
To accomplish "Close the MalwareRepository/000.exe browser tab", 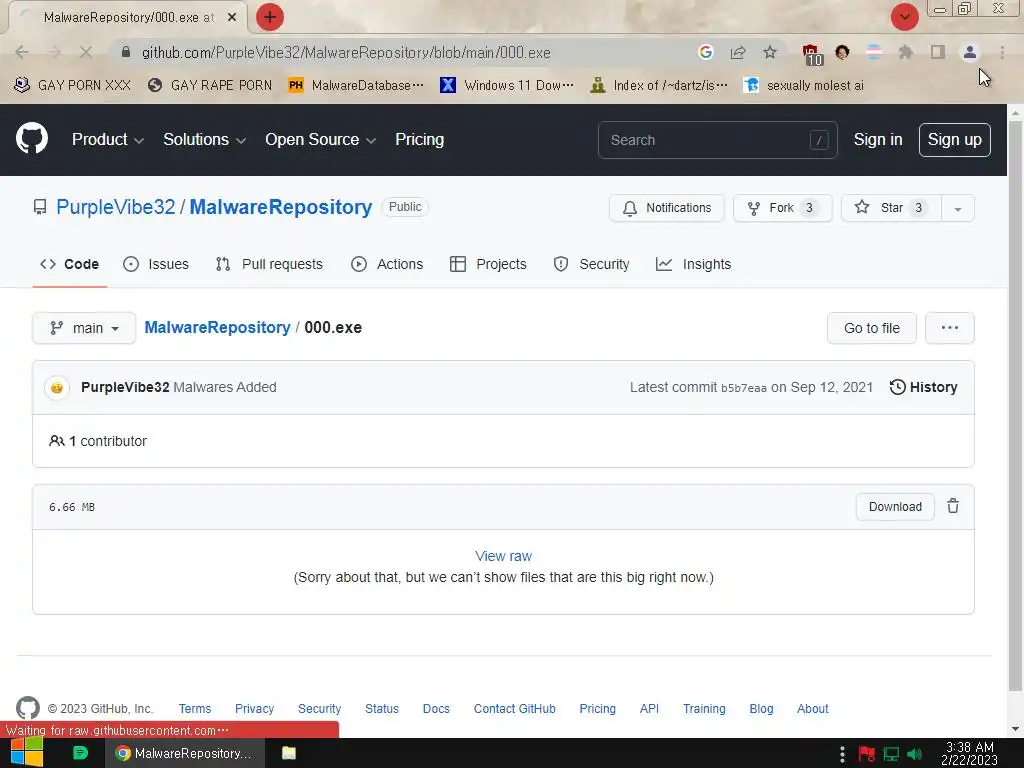I will (232, 17).
